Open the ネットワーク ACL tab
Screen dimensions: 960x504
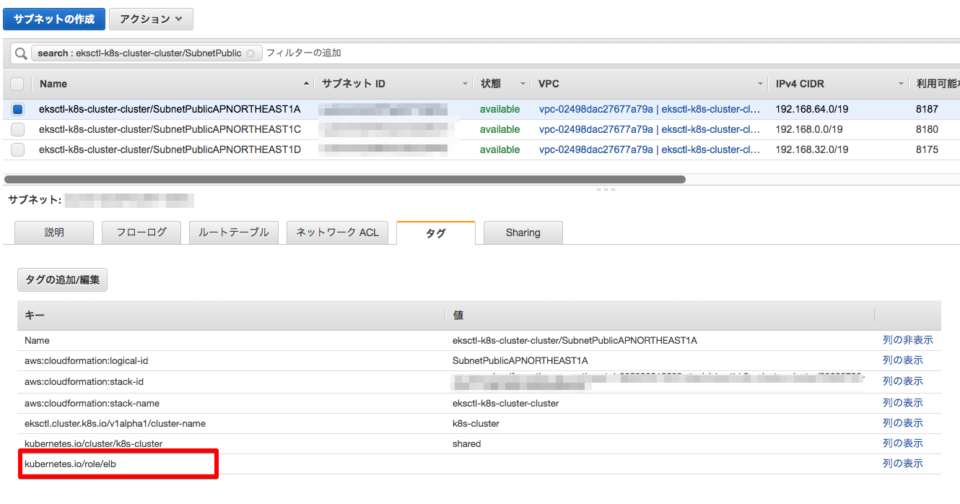click(x=337, y=232)
